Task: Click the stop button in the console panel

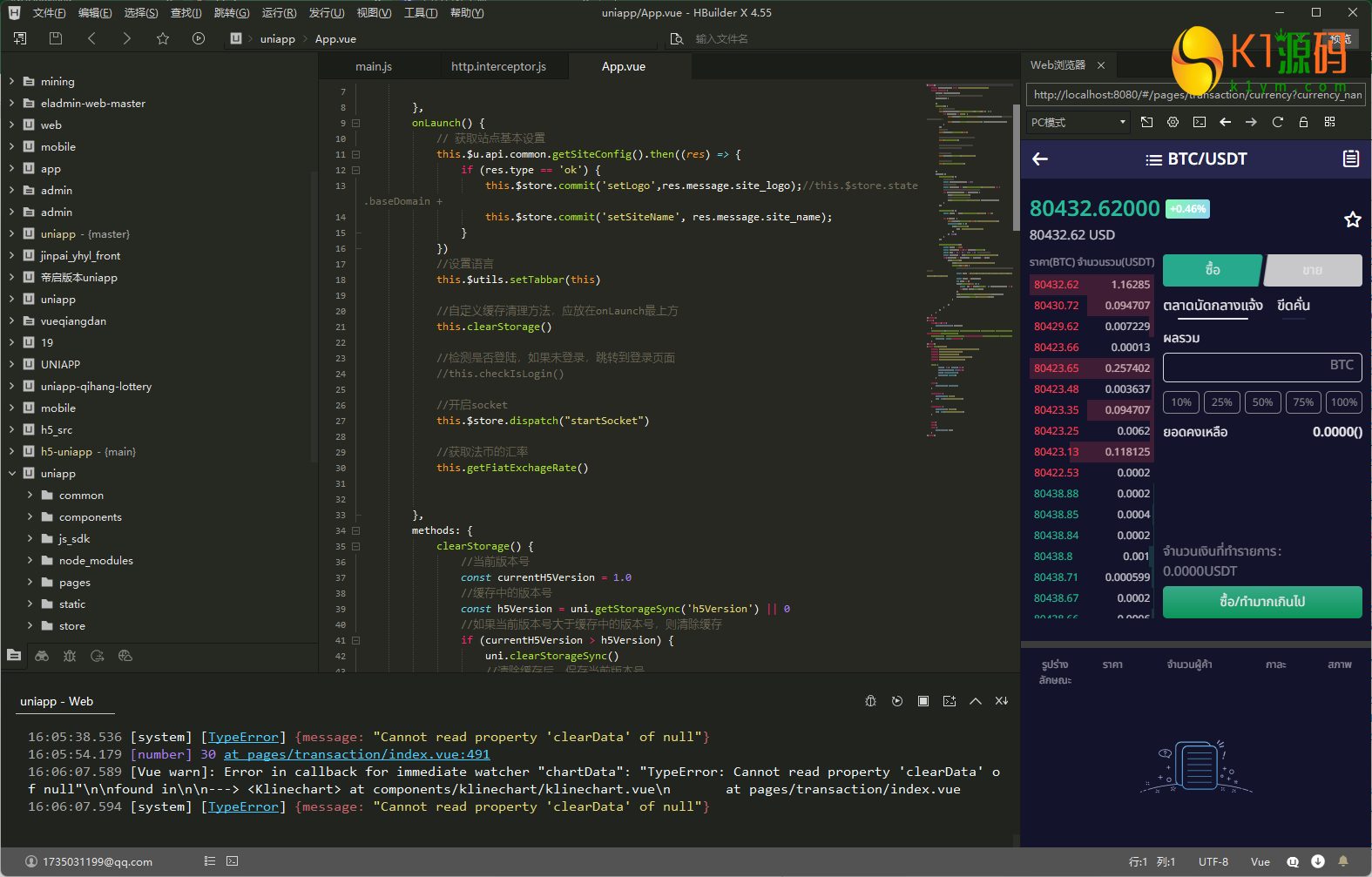Action: tap(923, 701)
